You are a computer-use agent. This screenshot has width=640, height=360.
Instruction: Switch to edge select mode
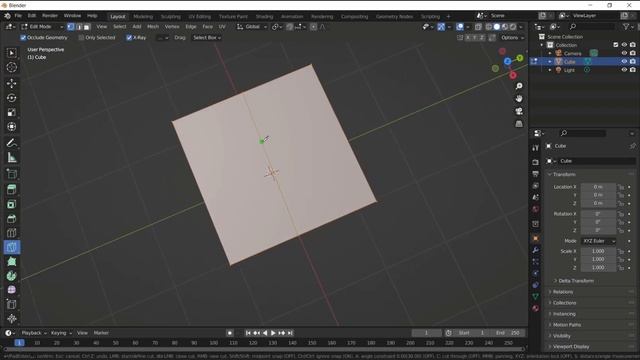point(79,27)
